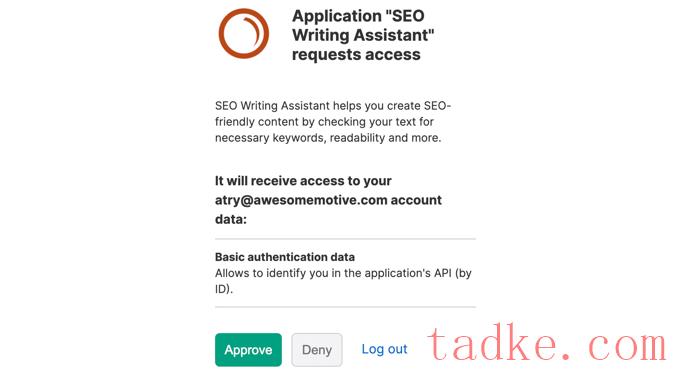Click the word 'account' after the email
Viewport: 680px width, 373px height.
pyautogui.click(x=416, y=200)
